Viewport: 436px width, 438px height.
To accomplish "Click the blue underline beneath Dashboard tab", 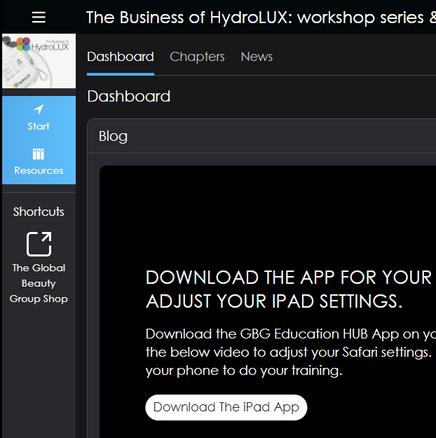I will tap(120, 74).
